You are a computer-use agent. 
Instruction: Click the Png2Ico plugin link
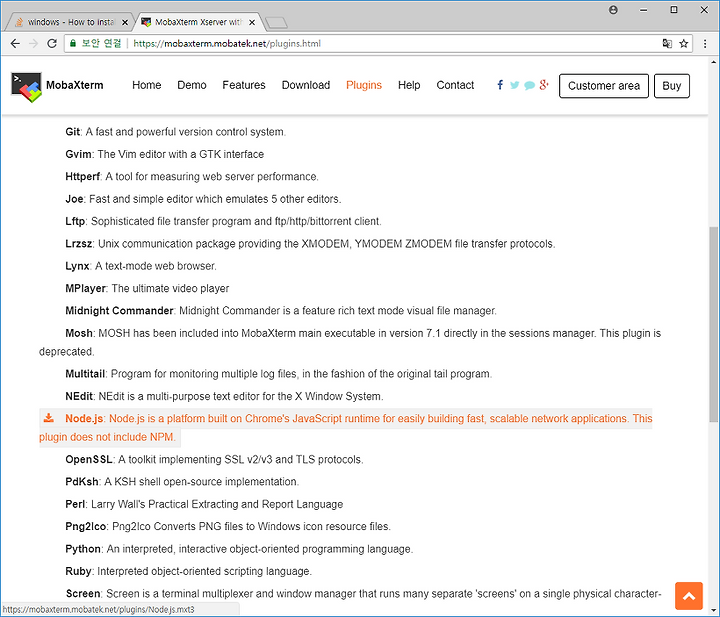point(228,527)
